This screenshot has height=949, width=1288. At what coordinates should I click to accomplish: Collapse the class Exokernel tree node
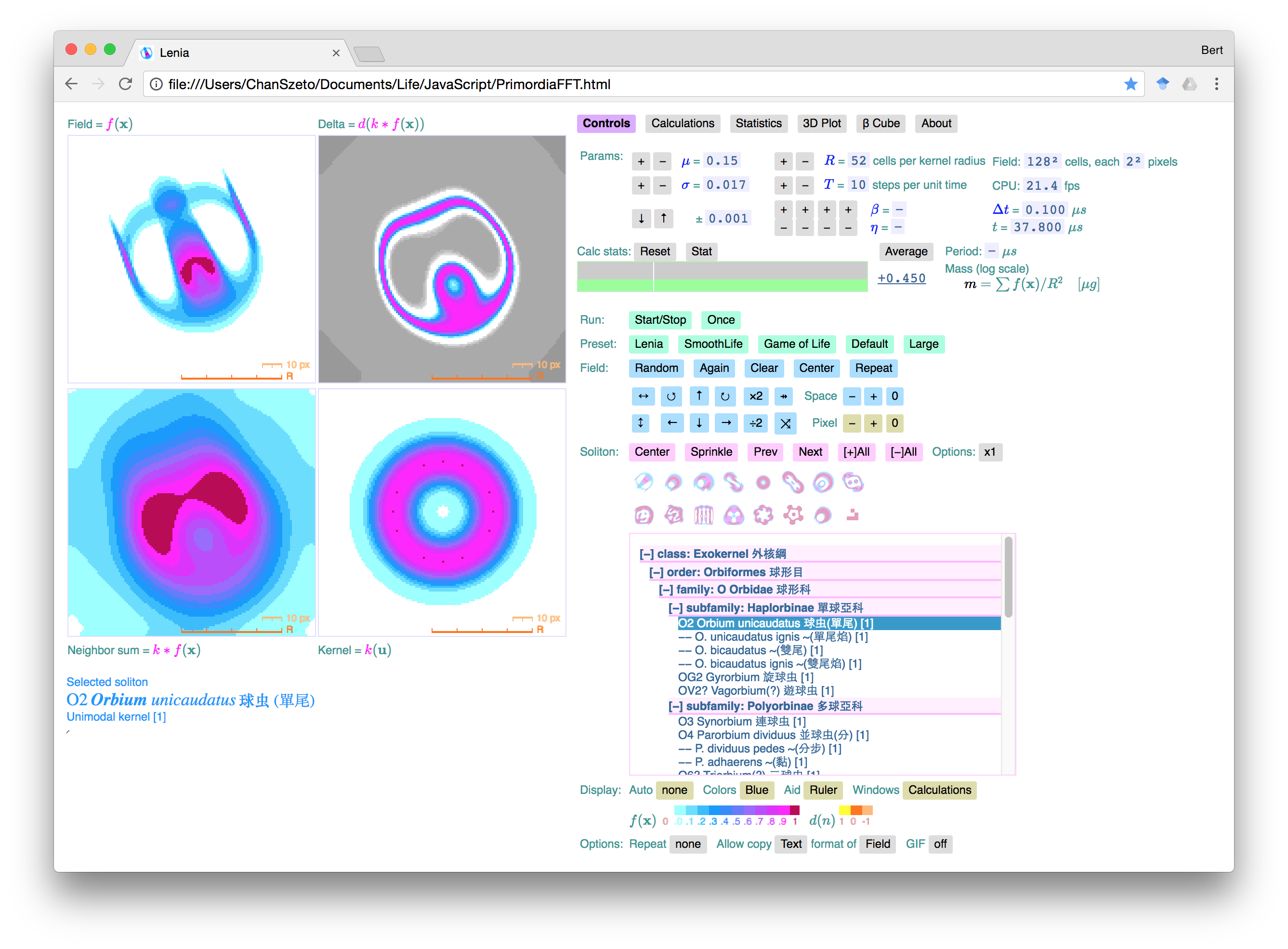[x=646, y=554]
